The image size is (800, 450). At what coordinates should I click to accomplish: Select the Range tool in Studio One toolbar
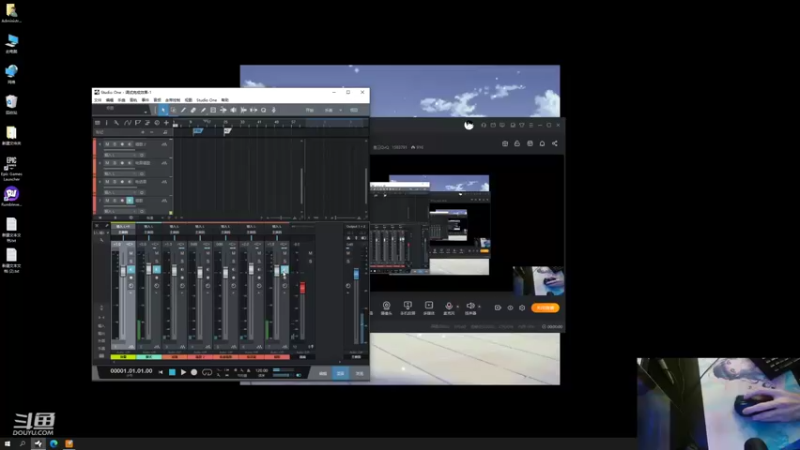point(173,110)
